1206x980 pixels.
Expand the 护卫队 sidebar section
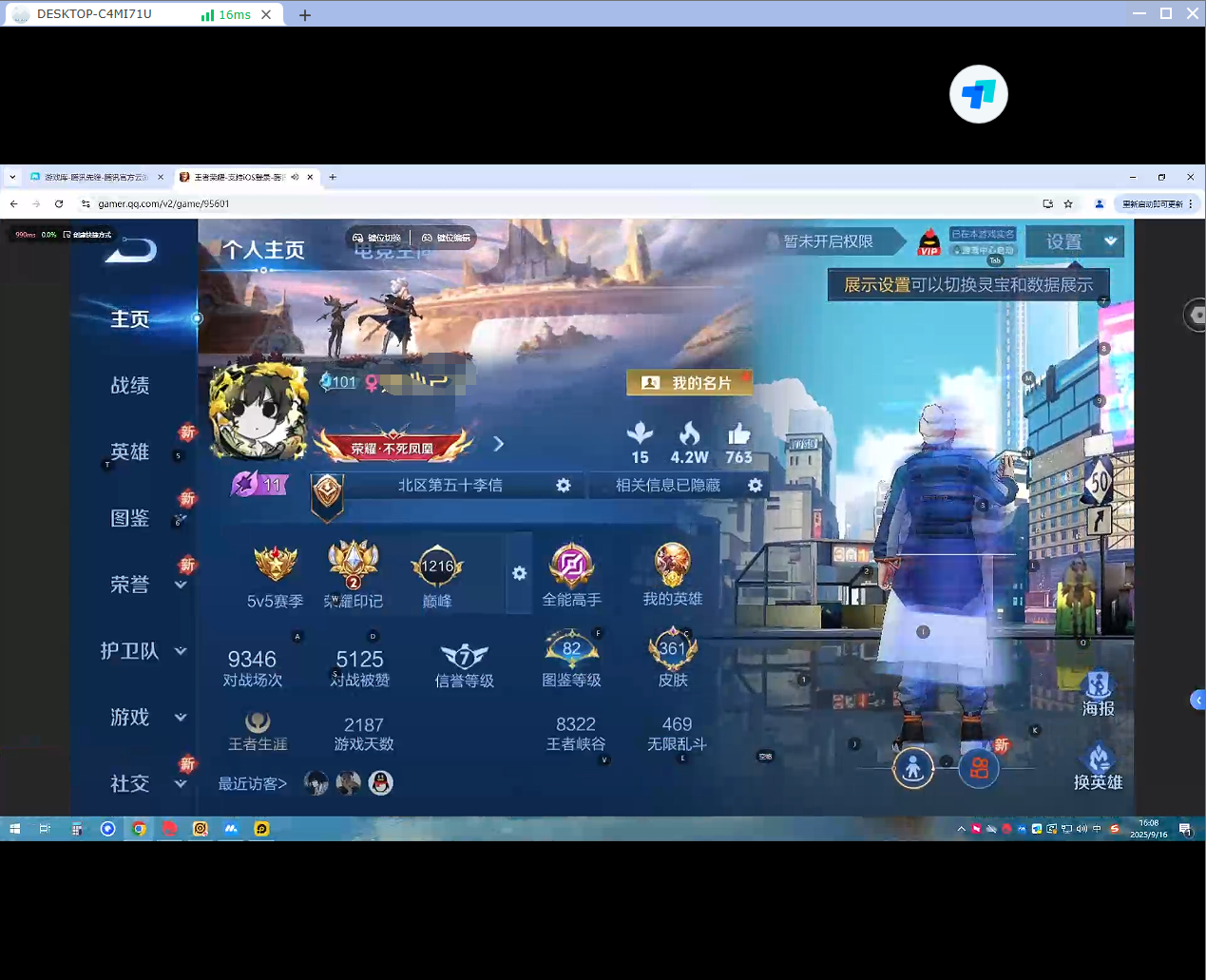tap(181, 651)
